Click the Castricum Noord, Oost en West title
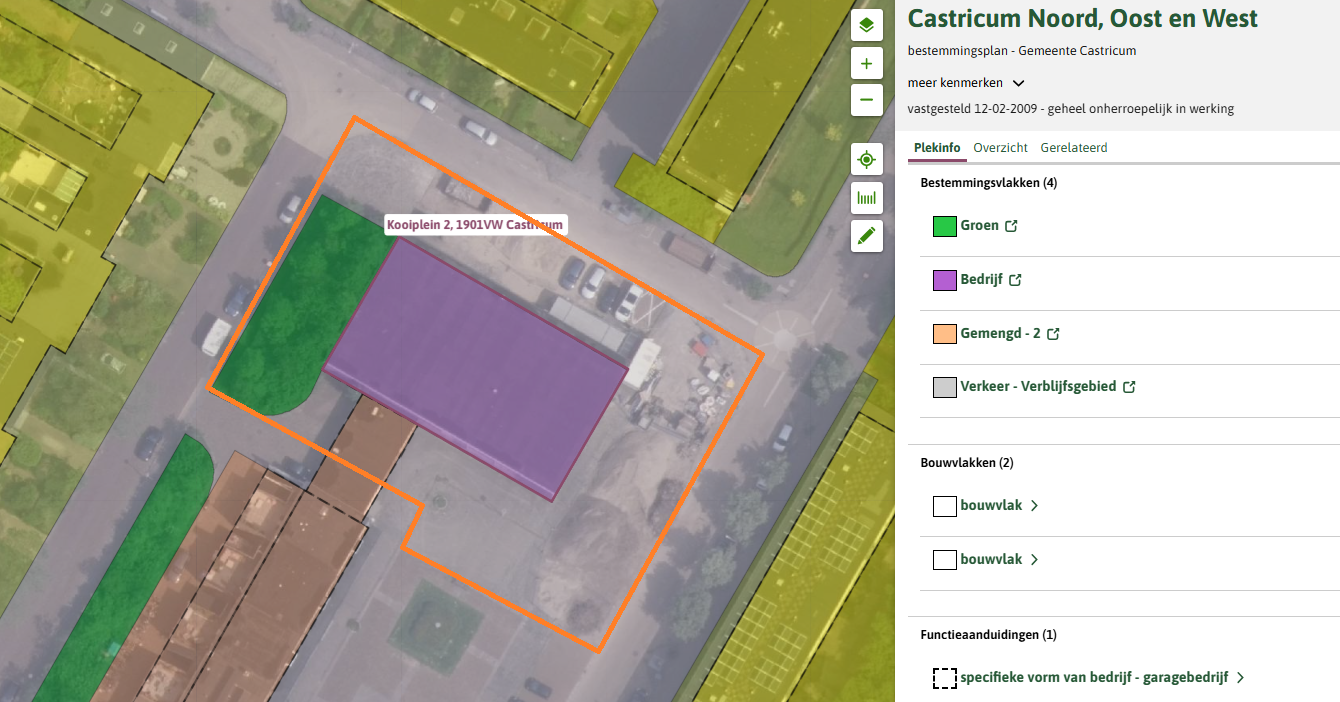1340x702 pixels. 1083,18
